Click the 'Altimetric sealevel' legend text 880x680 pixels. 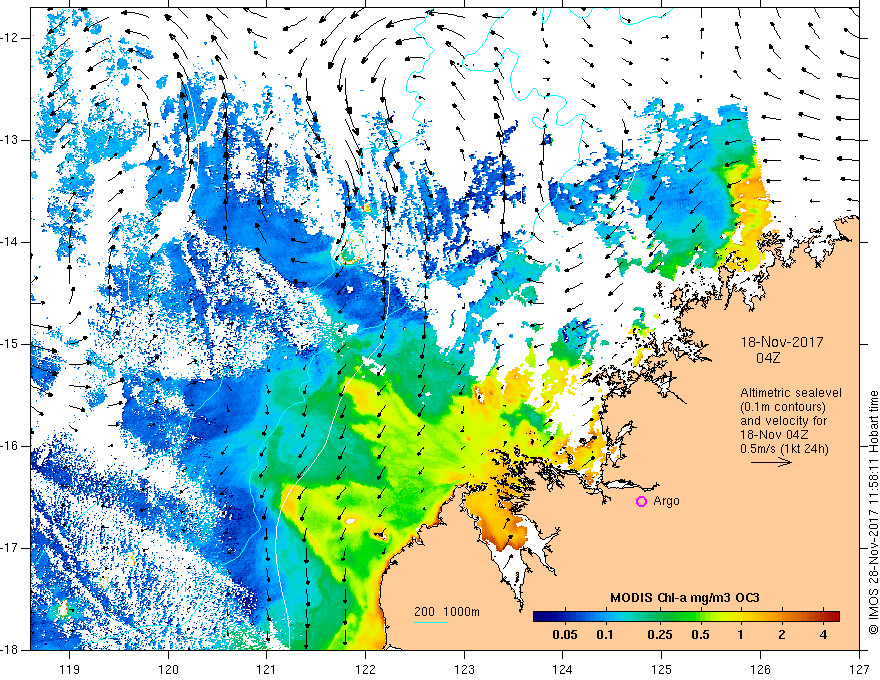pos(791,393)
